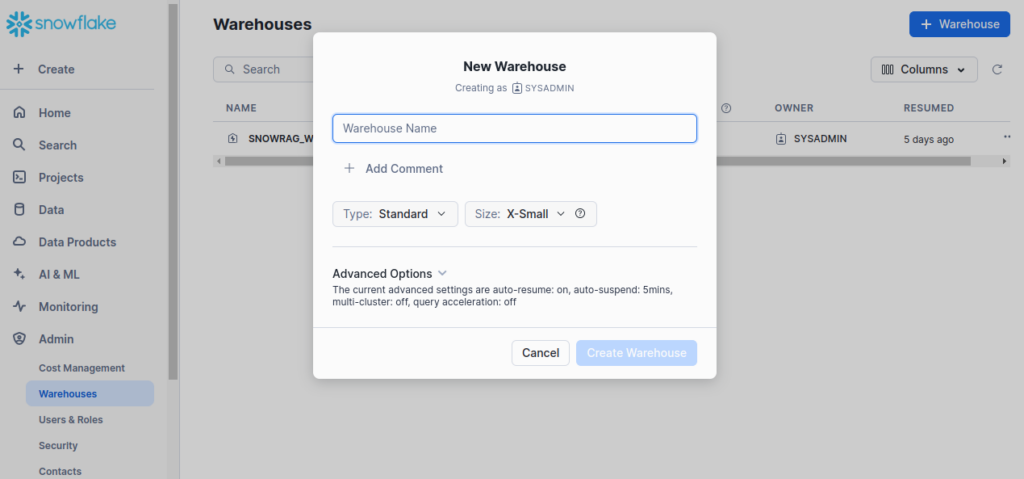Click the Monitoring pulse icon

point(19,307)
